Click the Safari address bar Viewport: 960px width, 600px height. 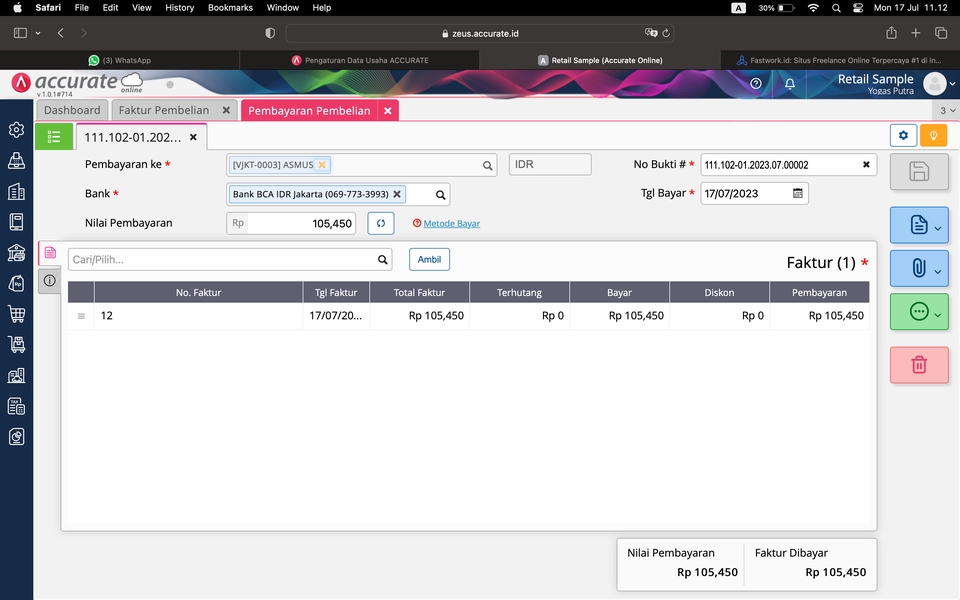[x=479, y=33]
